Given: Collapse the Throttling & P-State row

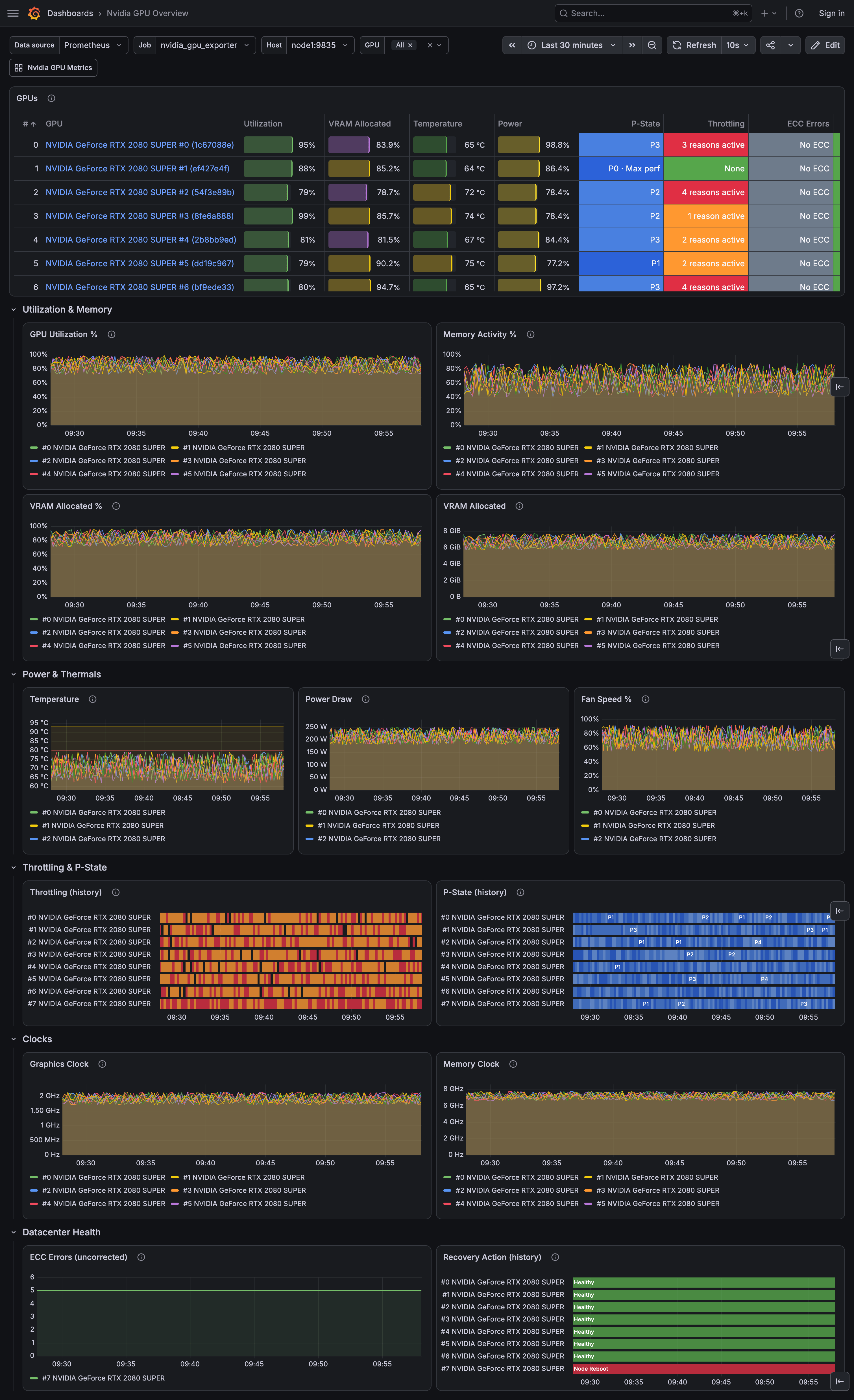Looking at the screenshot, I should (14, 868).
